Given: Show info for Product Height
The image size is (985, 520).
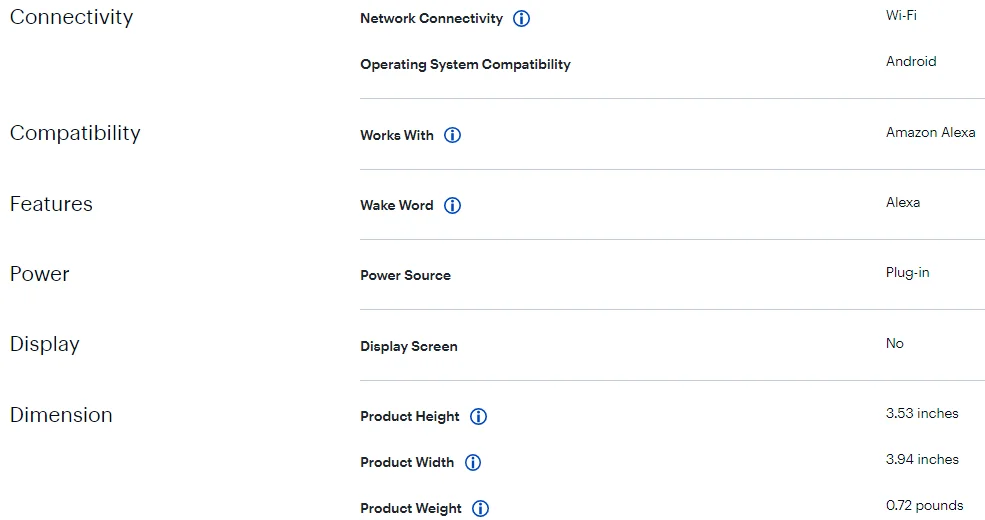Looking at the screenshot, I should click(x=478, y=417).
